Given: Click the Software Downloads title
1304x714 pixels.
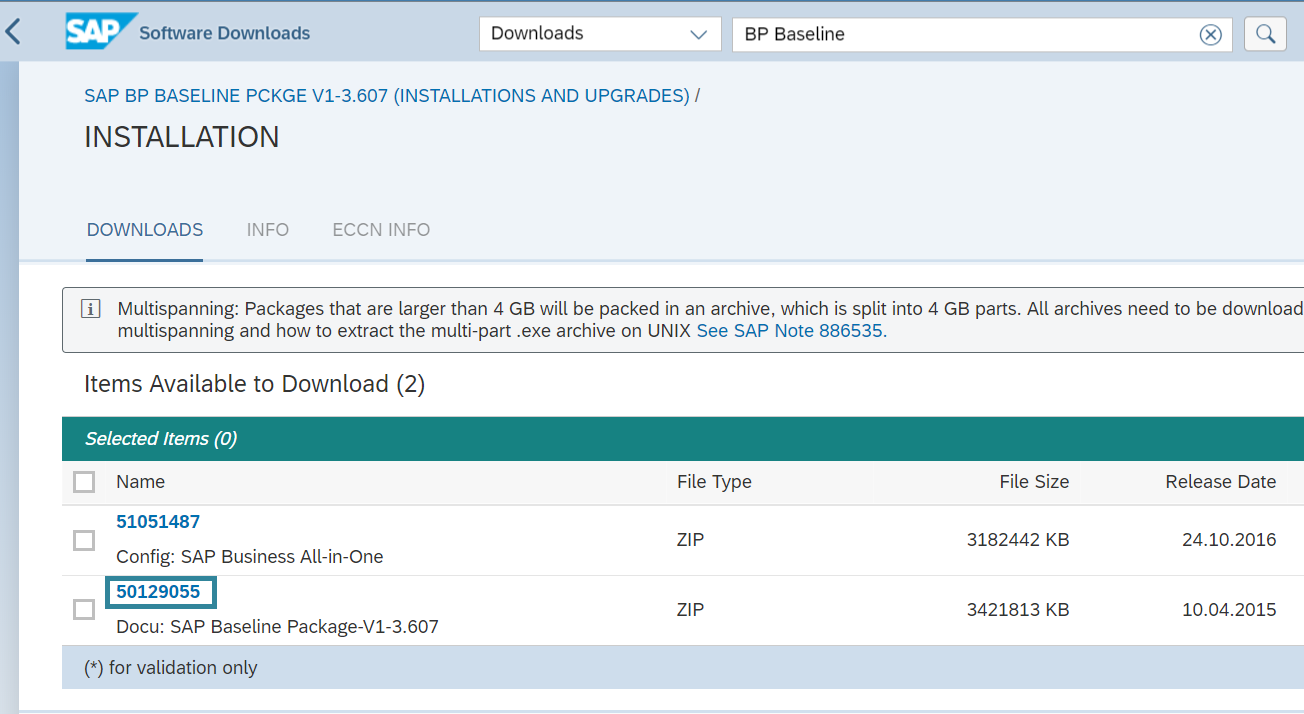Looking at the screenshot, I should 225,33.
